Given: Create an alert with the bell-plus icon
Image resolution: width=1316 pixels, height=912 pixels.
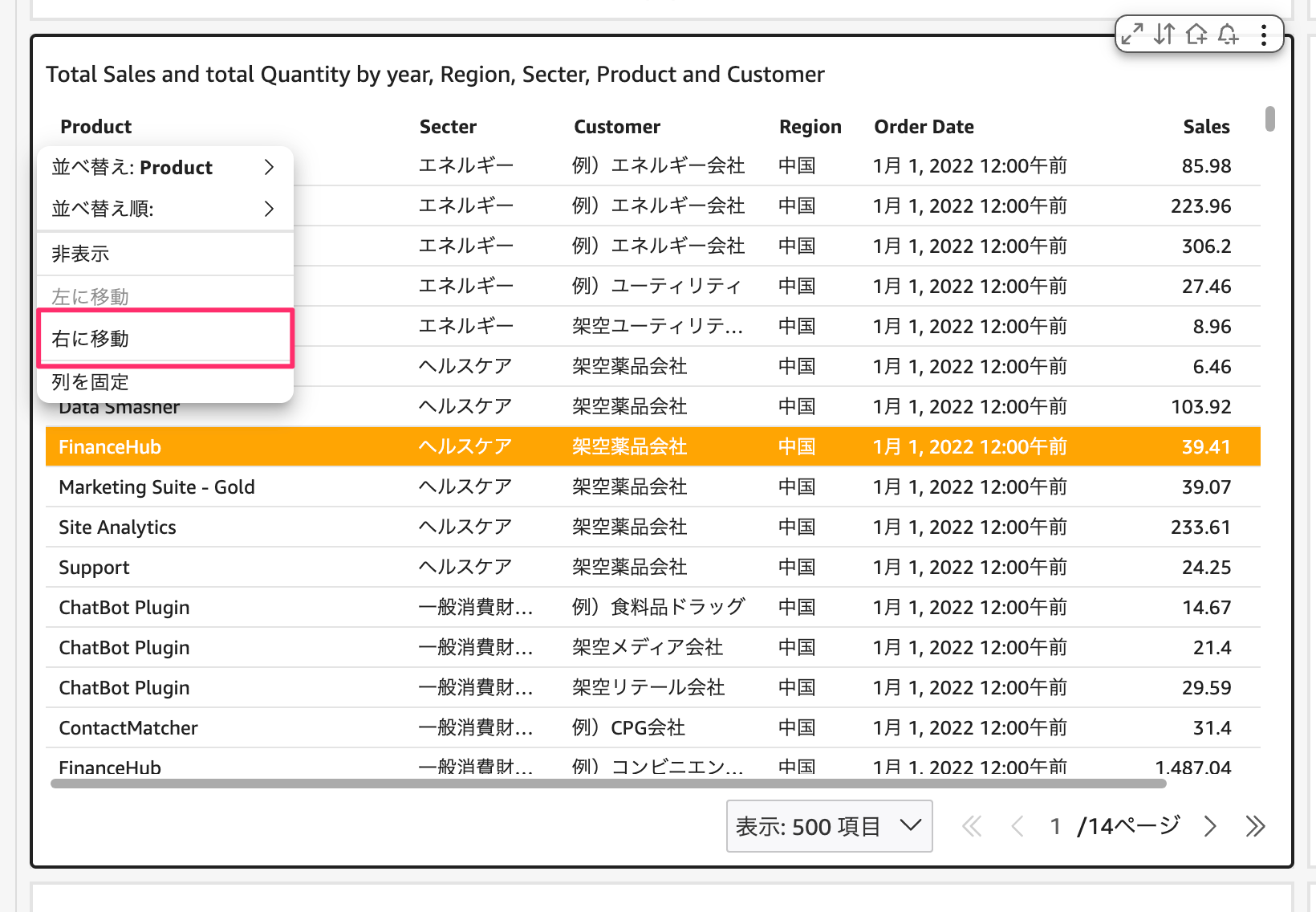Looking at the screenshot, I should pyautogui.click(x=1229, y=35).
